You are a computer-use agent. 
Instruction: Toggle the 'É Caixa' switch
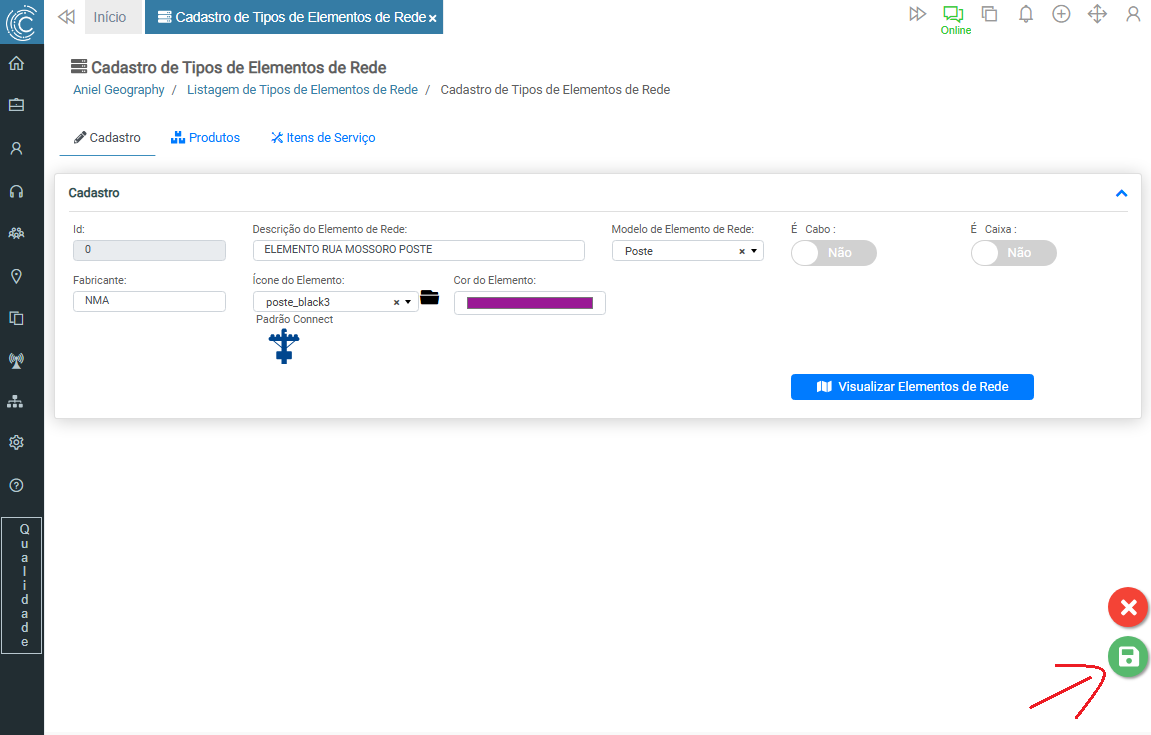[x=1013, y=253]
